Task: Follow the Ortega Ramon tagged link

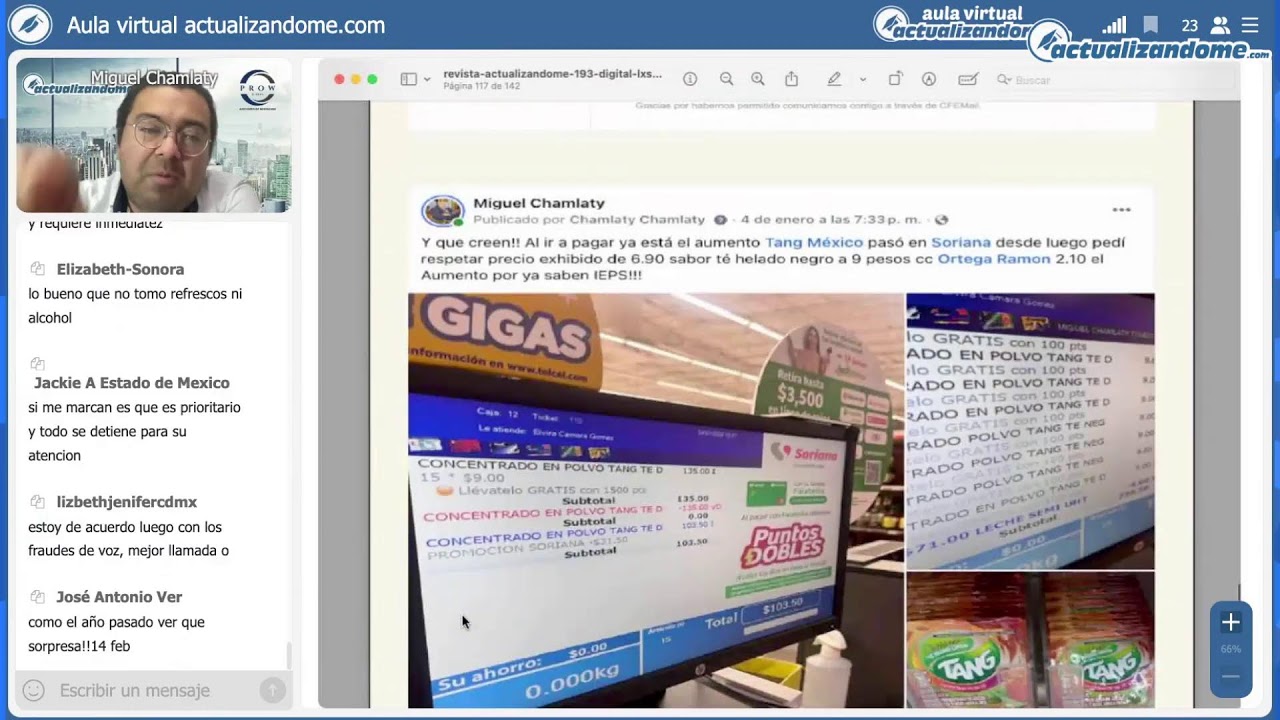Action: (x=994, y=258)
